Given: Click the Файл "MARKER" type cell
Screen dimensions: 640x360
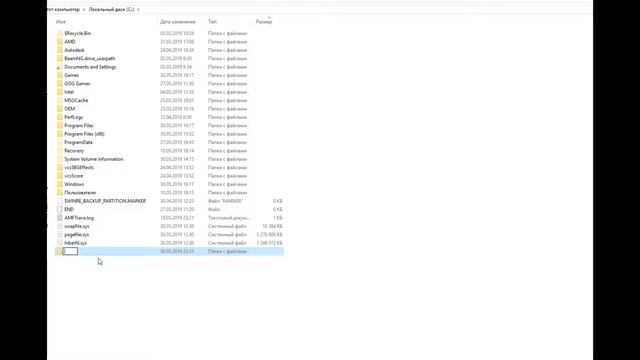Looking at the screenshot, I should click(x=225, y=201).
